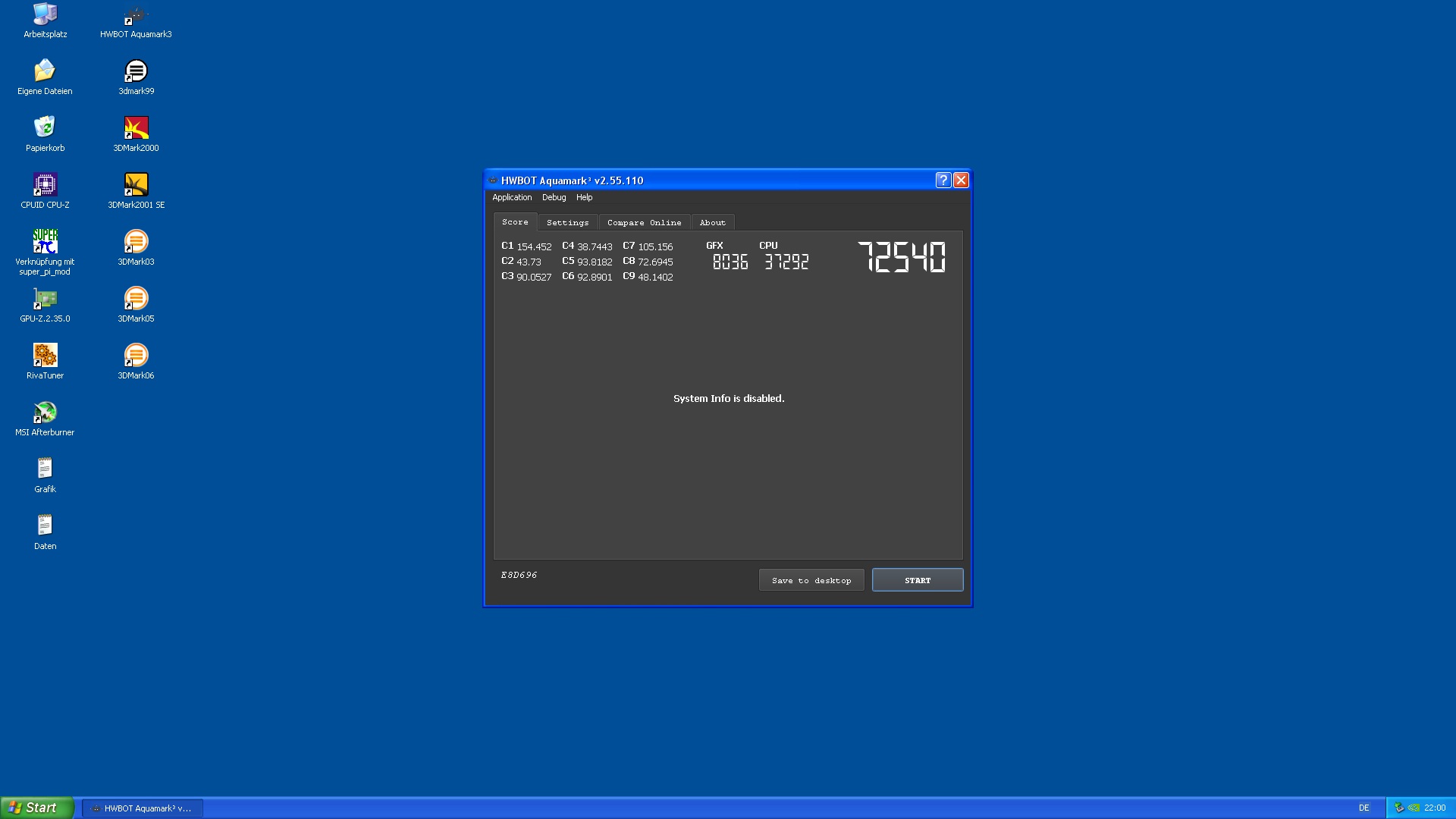Select the GPU-Z.2.35.0 icon
This screenshot has height=819, width=1456.
click(x=45, y=305)
